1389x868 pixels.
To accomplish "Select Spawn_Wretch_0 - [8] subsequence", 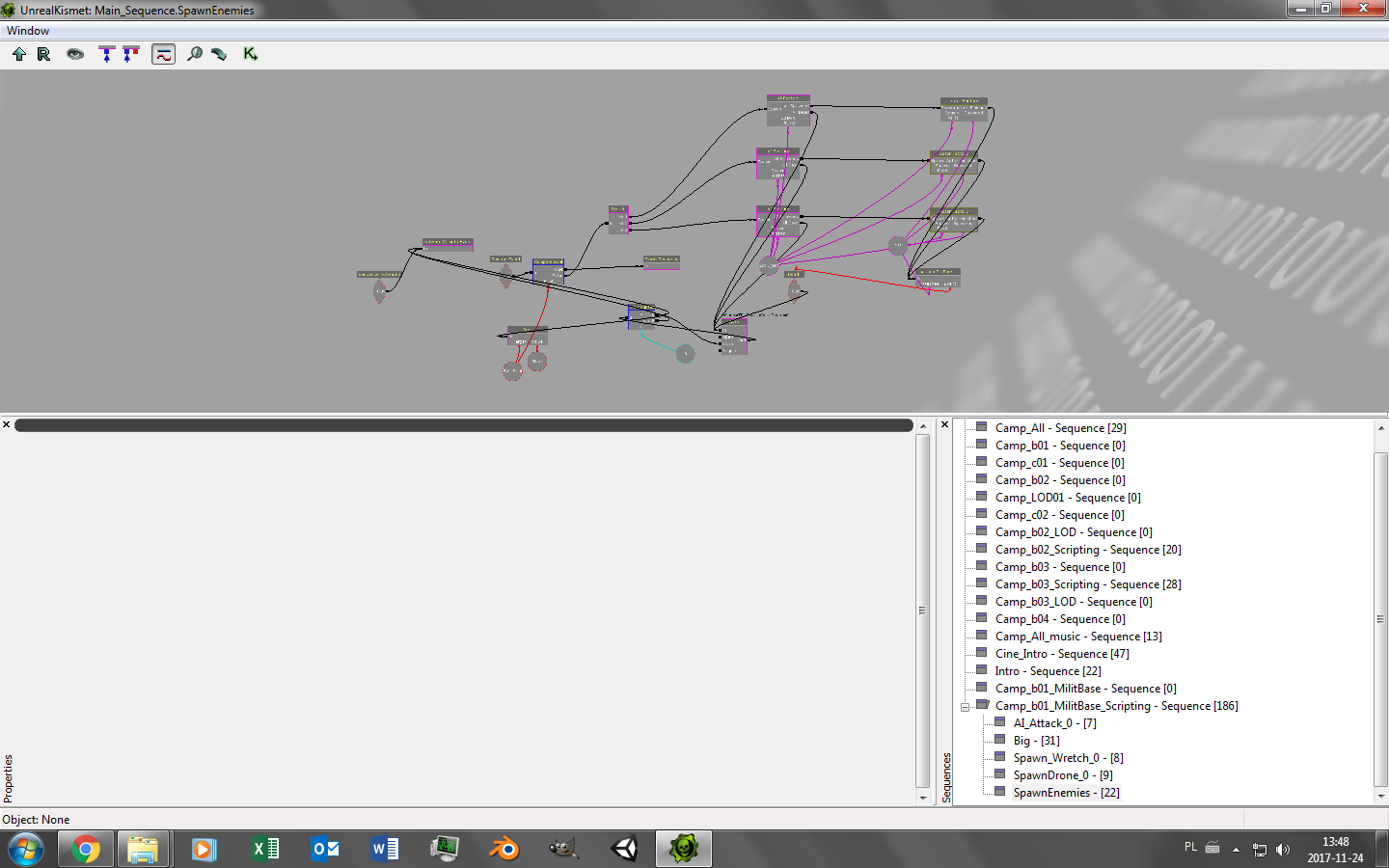I will (1068, 758).
